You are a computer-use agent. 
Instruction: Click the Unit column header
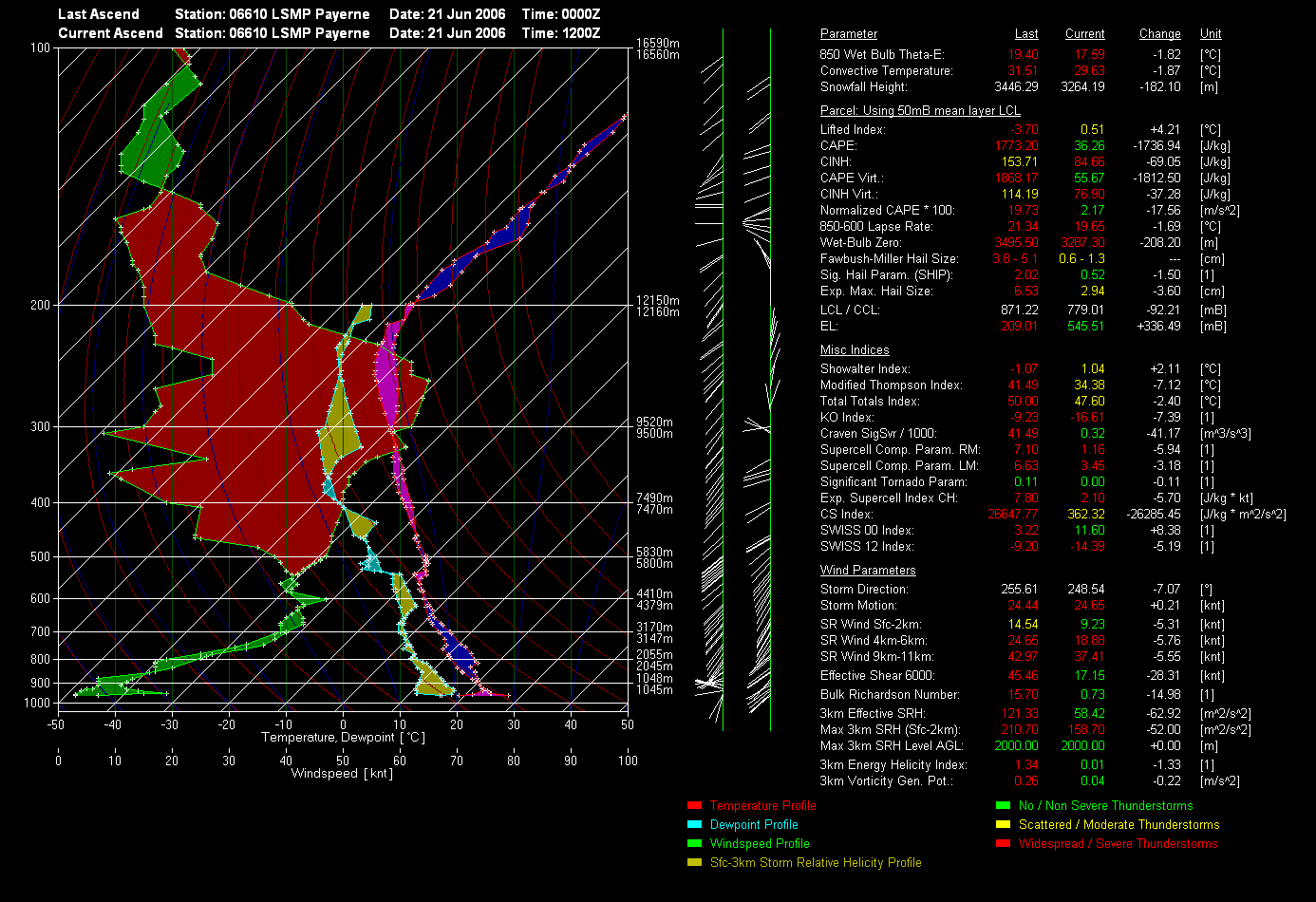pyautogui.click(x=1211, y=34)
